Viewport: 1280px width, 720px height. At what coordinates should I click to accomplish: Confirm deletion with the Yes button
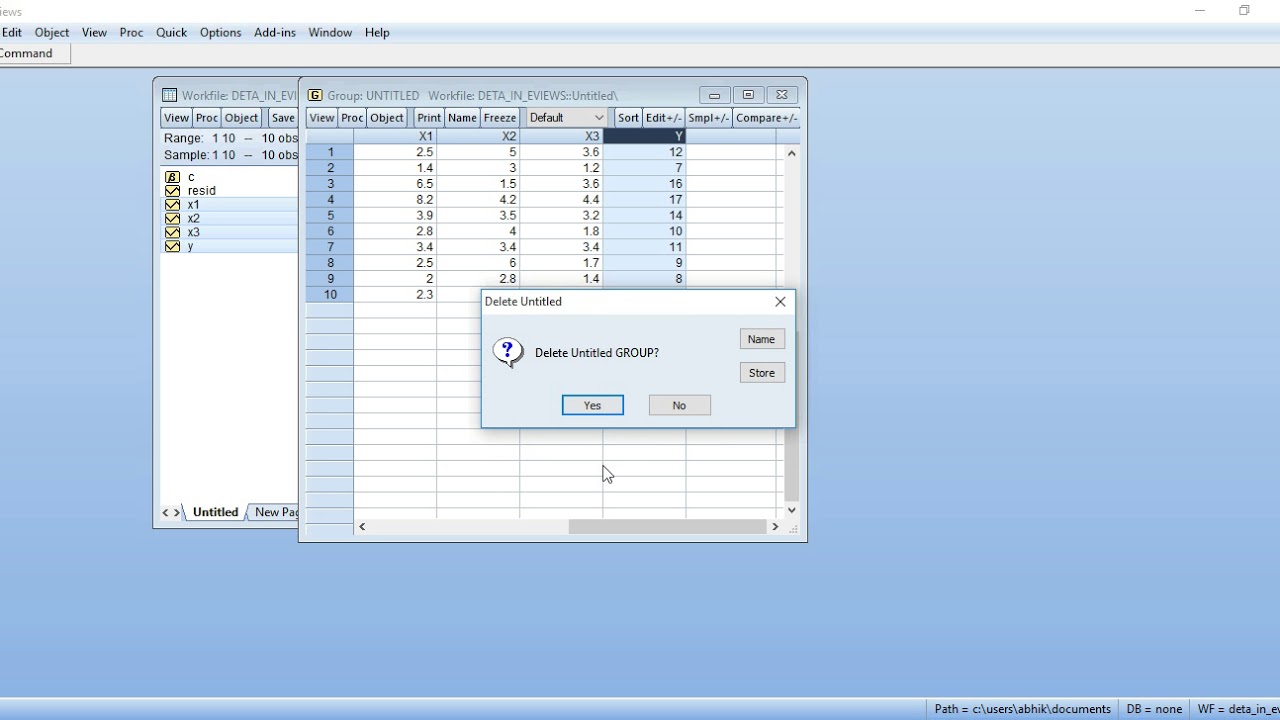pyautogui.click(x=593, y=405)
